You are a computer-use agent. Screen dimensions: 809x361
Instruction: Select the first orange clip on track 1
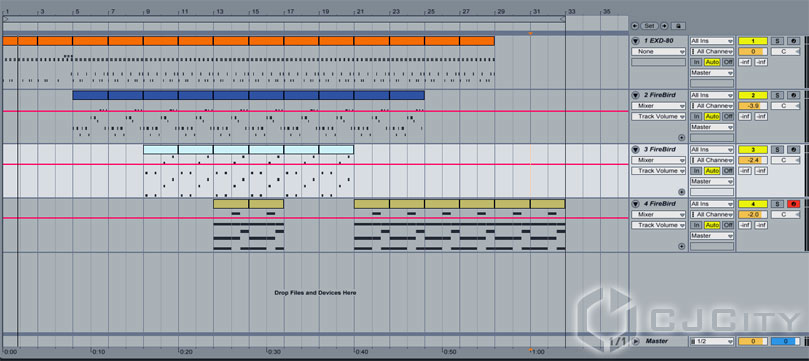tap(10, 41)
